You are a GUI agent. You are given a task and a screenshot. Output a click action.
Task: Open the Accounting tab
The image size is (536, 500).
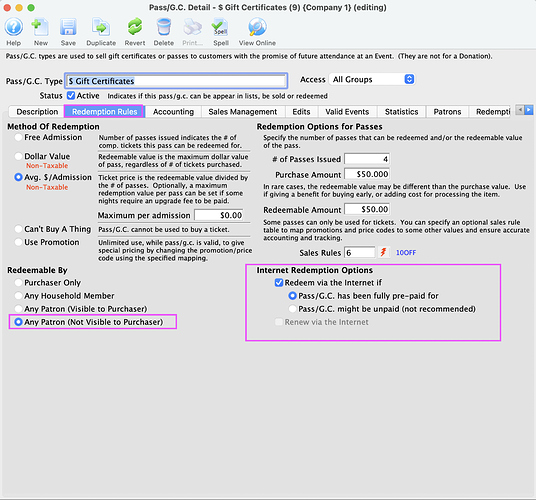173,112
